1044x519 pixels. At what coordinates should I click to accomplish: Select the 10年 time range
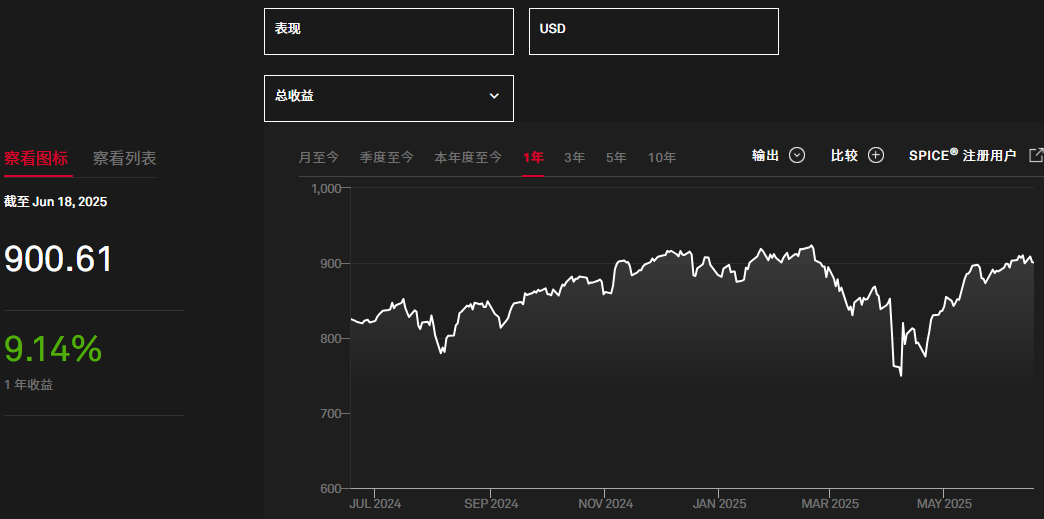(662, 158)
